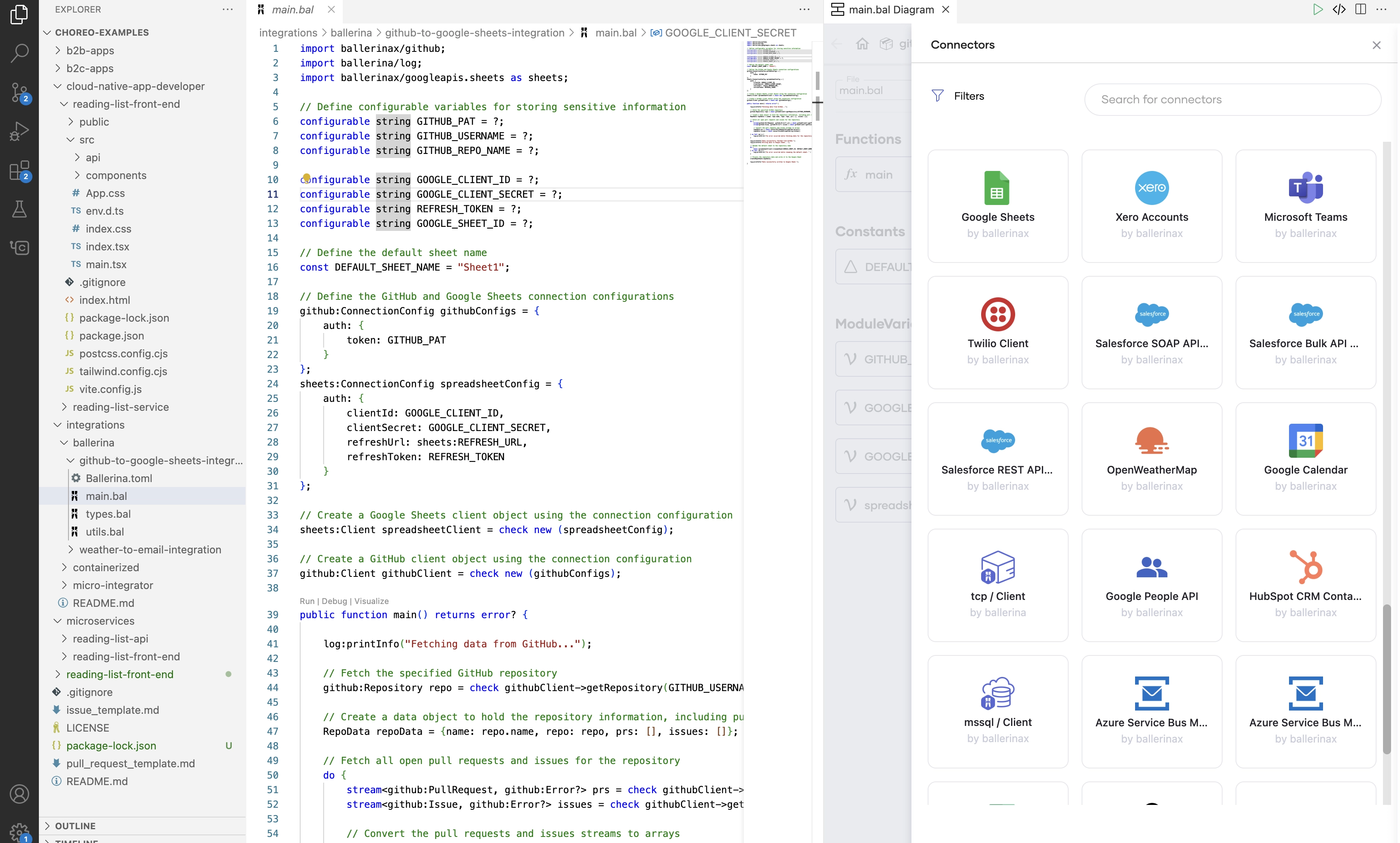Switch to main.bal Diagram tab
The height and width of the screenshot is (843, 1400).
(x=890, y=10)
